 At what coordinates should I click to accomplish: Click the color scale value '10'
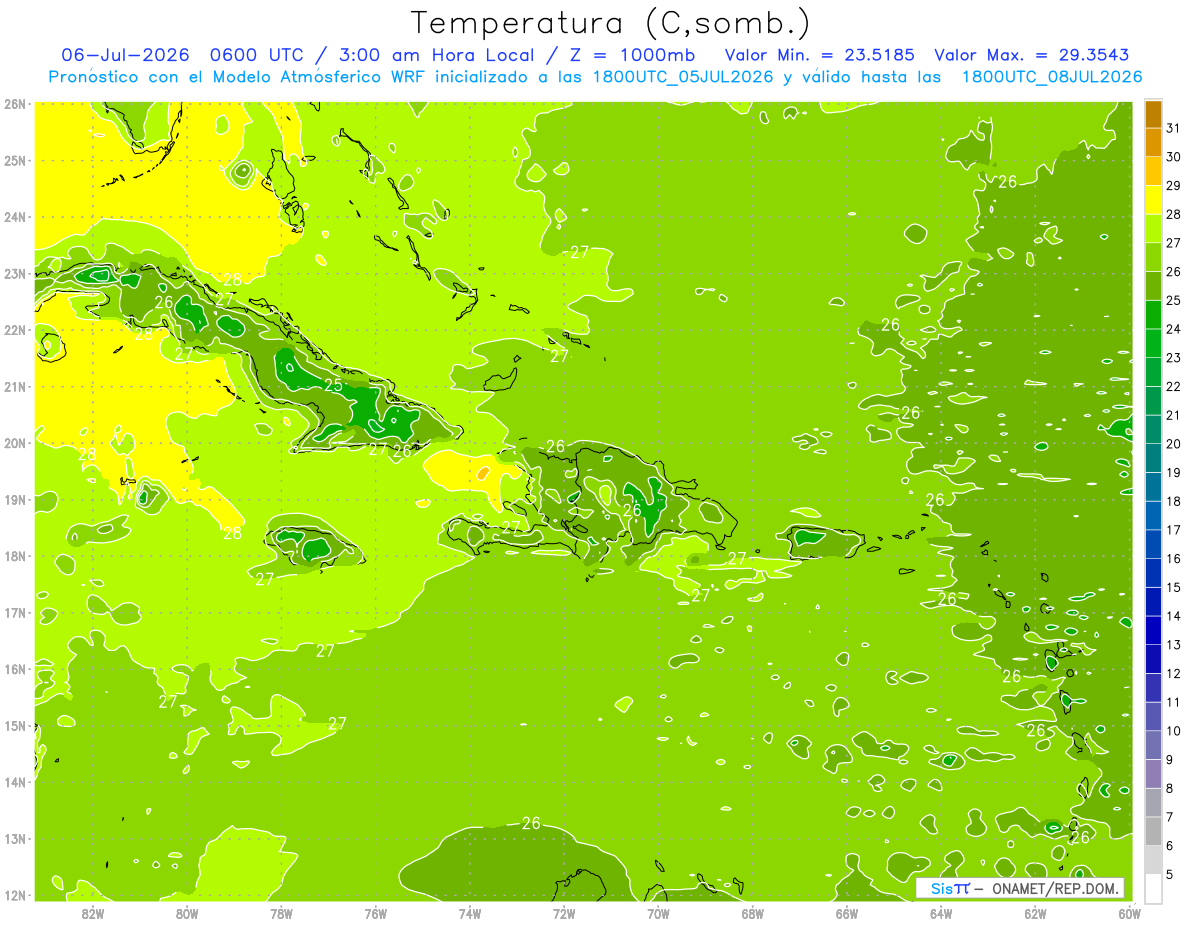pyautogui.click(x=1173, y=731)
